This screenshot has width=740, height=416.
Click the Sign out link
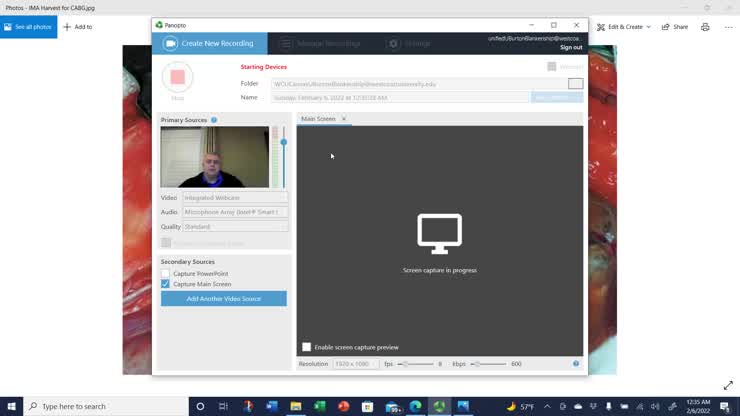click(x=571, y=47)
